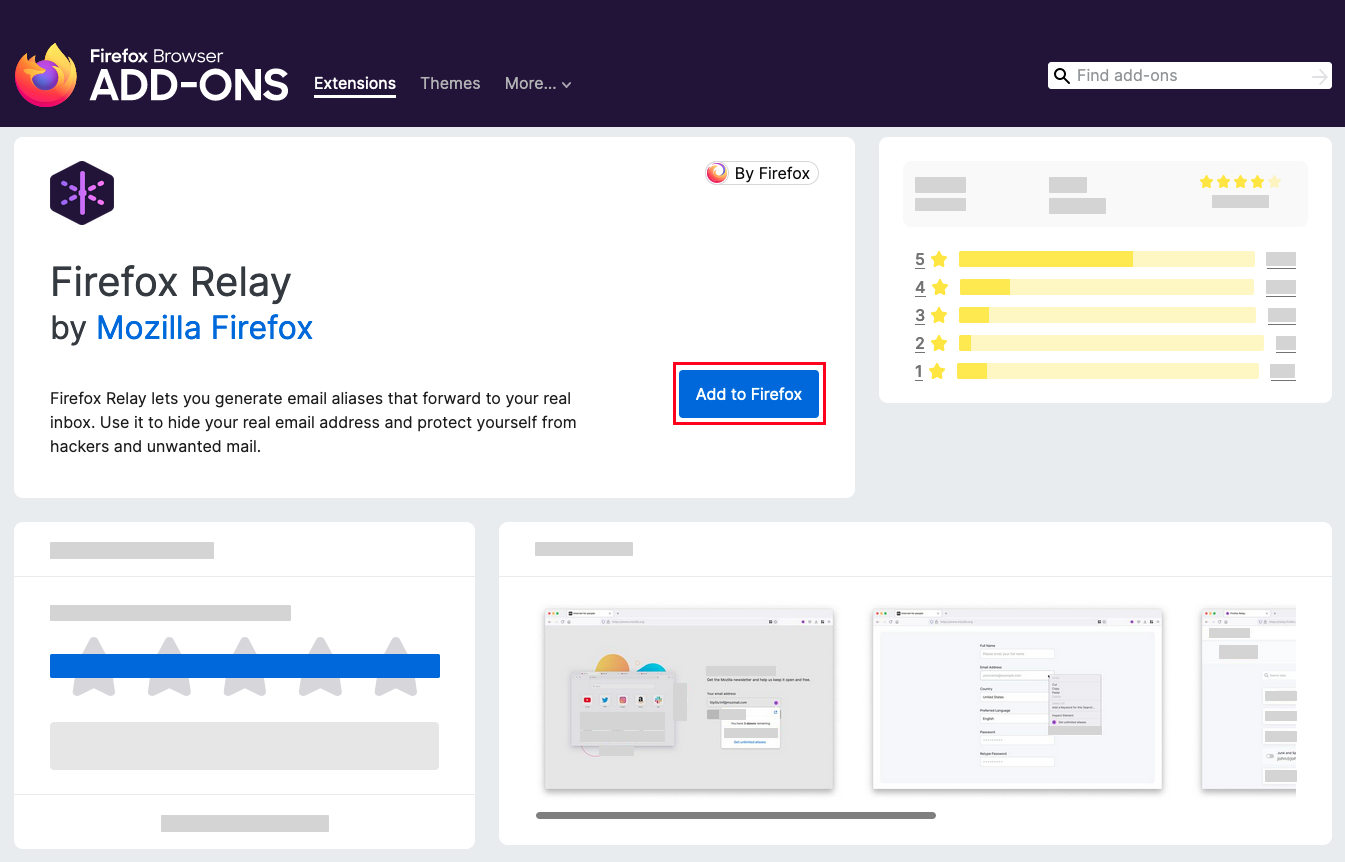This screenshot has height=862, width=1345.
Task: Click the average rating stars summary
Action: click(1240, 182)
